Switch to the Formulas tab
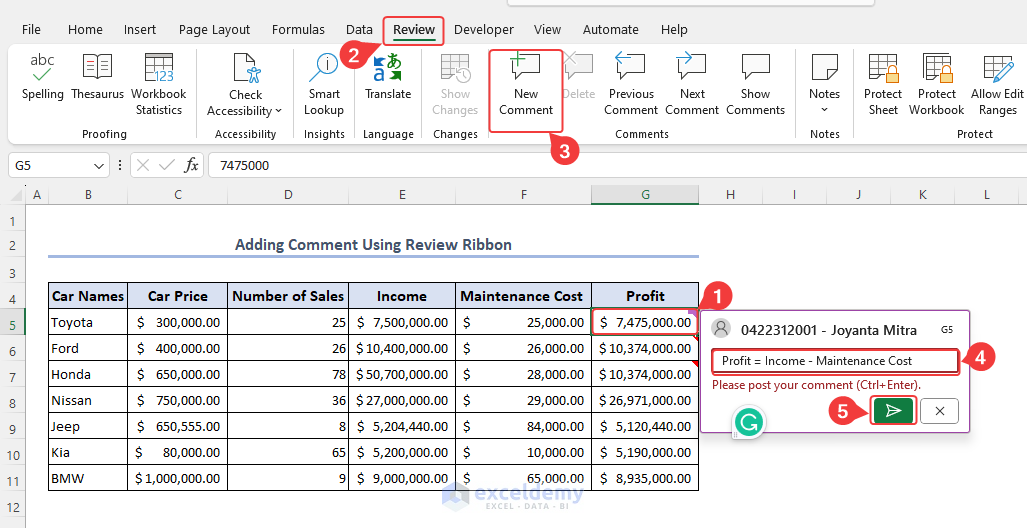Screen dimensions: 1027x528 (298, 30)
